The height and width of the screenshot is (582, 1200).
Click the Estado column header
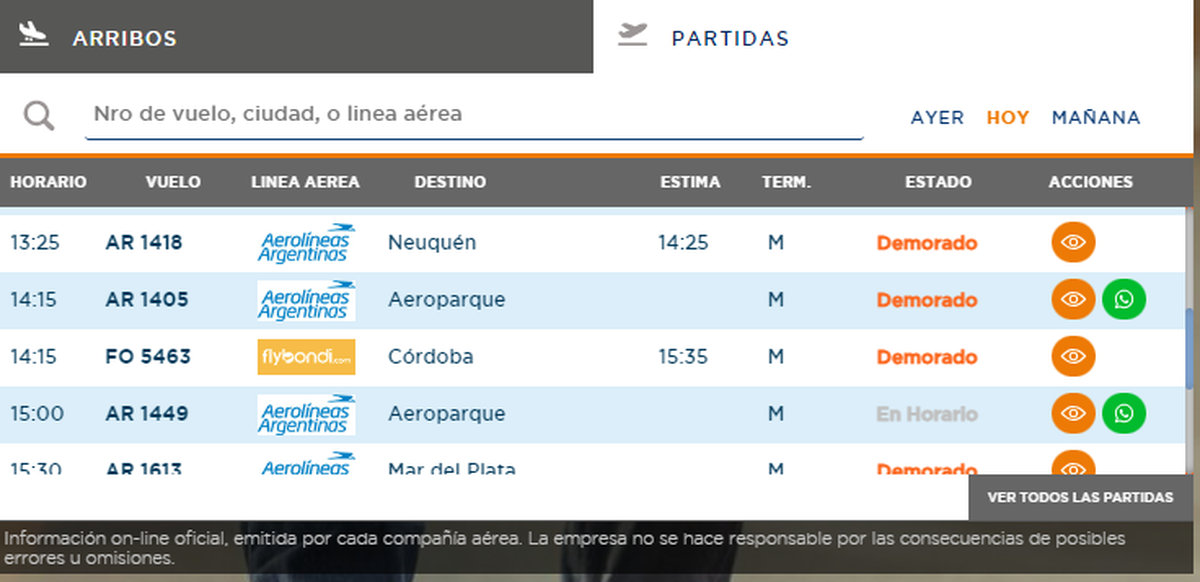[x=937, y=182]
